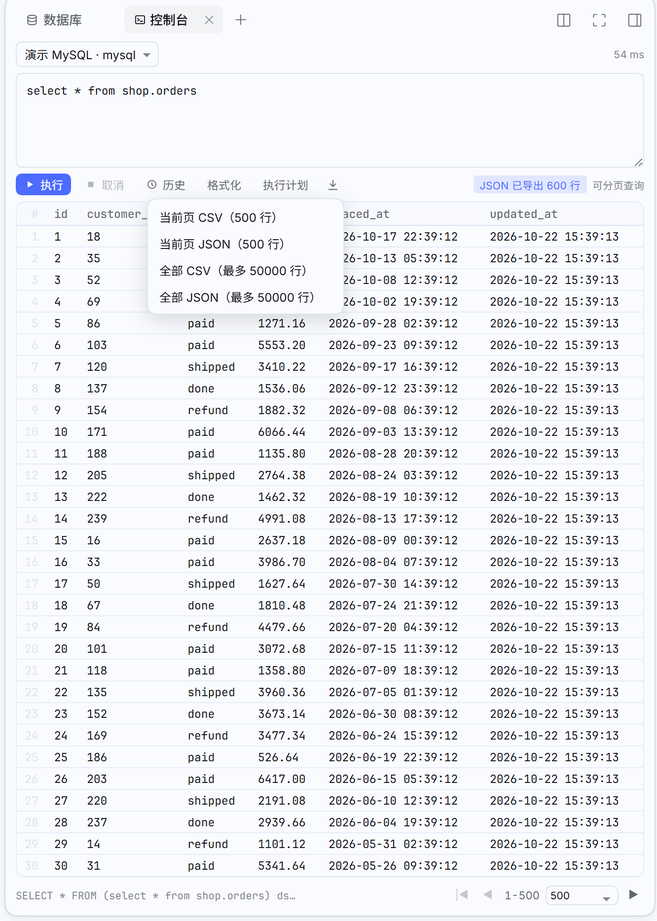Select amount 1101.12
657x921 pixels.
coord(282,845)
